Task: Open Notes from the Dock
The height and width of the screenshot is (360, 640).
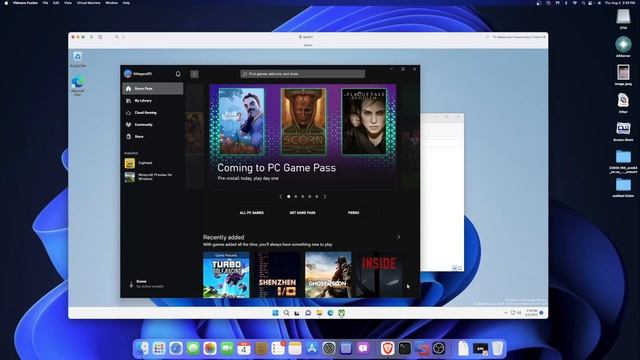Action: [295, 348]
